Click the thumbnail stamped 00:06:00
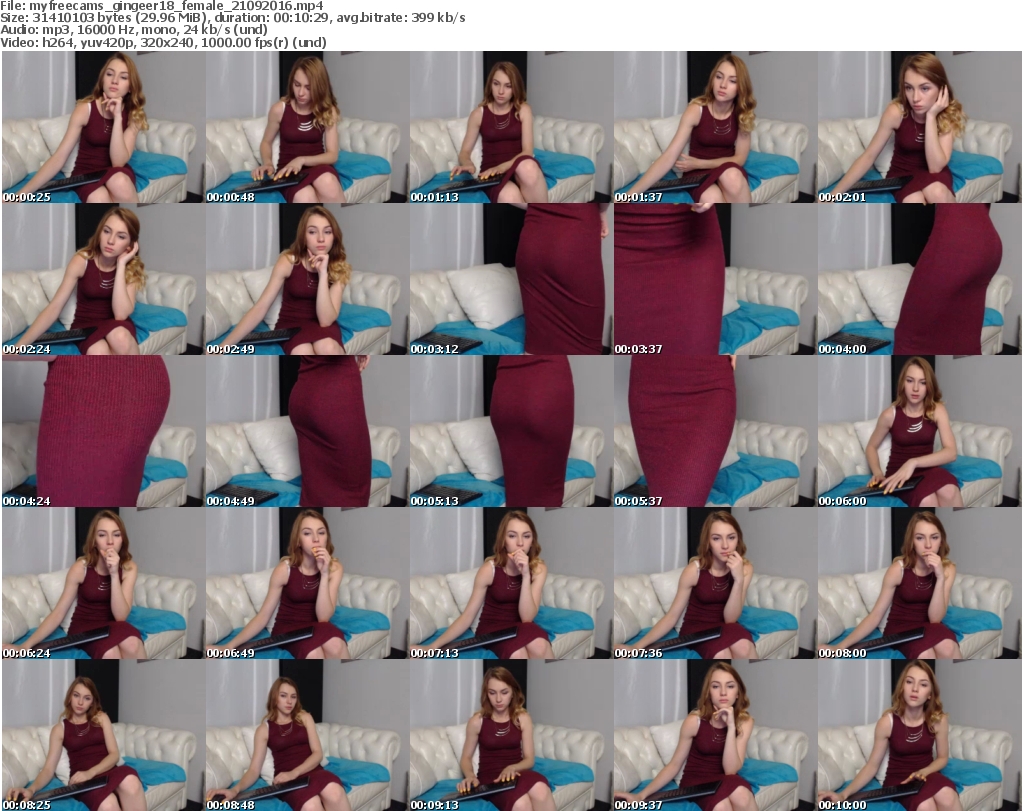Screen dimensions: 1024x811 920,432
